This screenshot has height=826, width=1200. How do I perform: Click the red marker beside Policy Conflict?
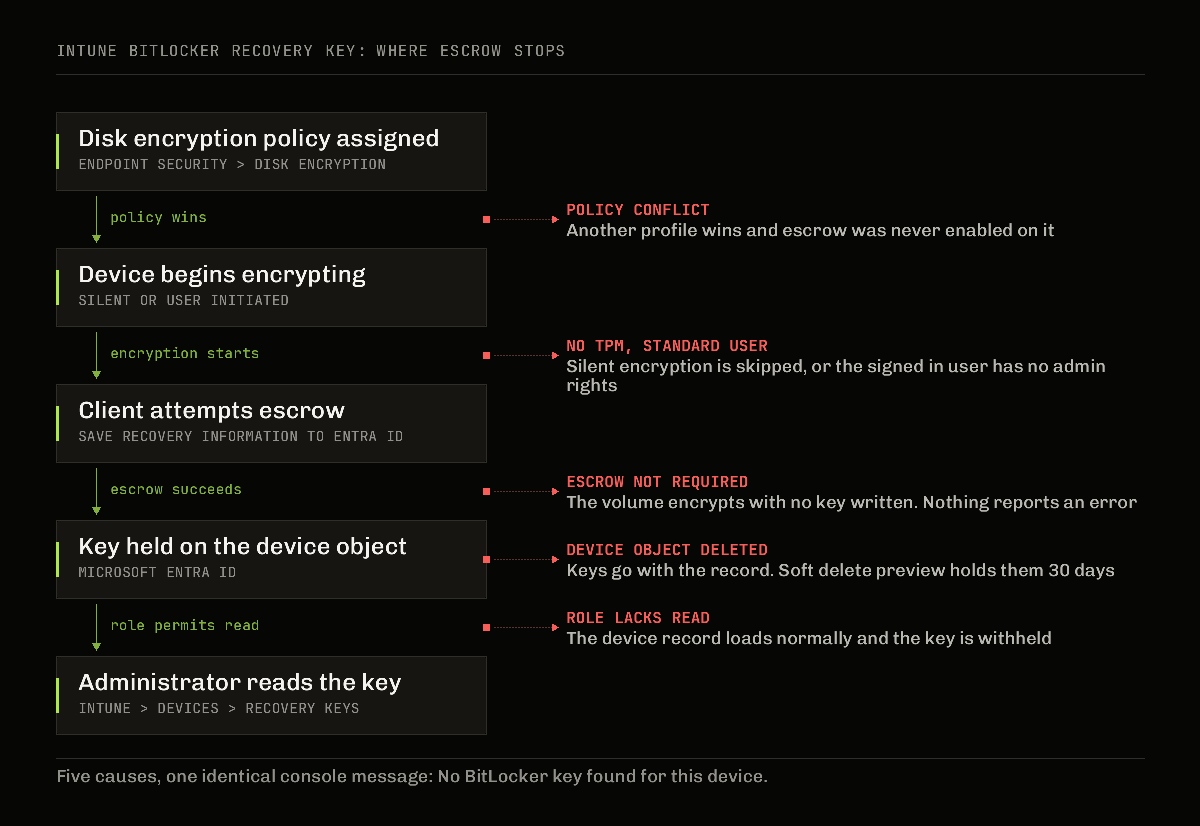coord(486,219)
